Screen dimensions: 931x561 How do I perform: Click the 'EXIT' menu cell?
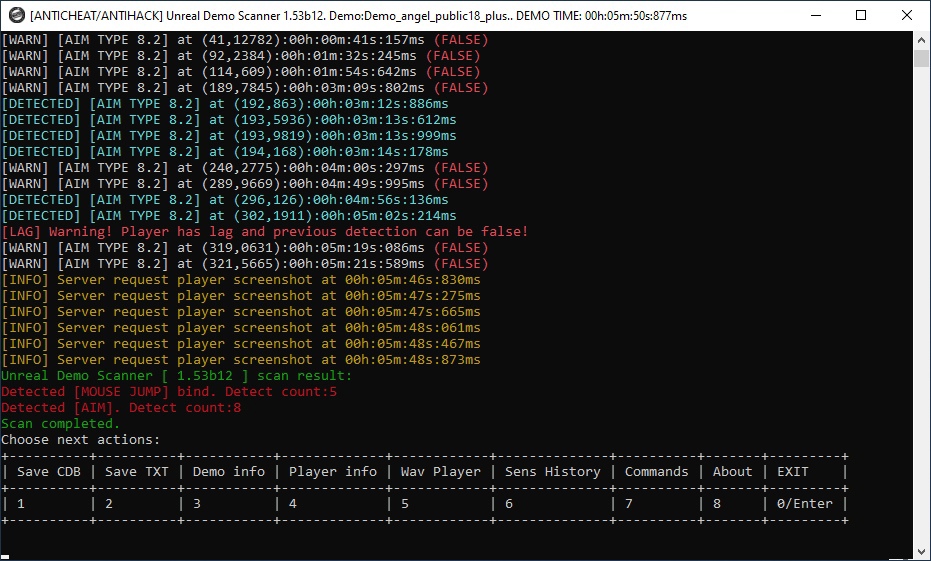tap(793, 472)
